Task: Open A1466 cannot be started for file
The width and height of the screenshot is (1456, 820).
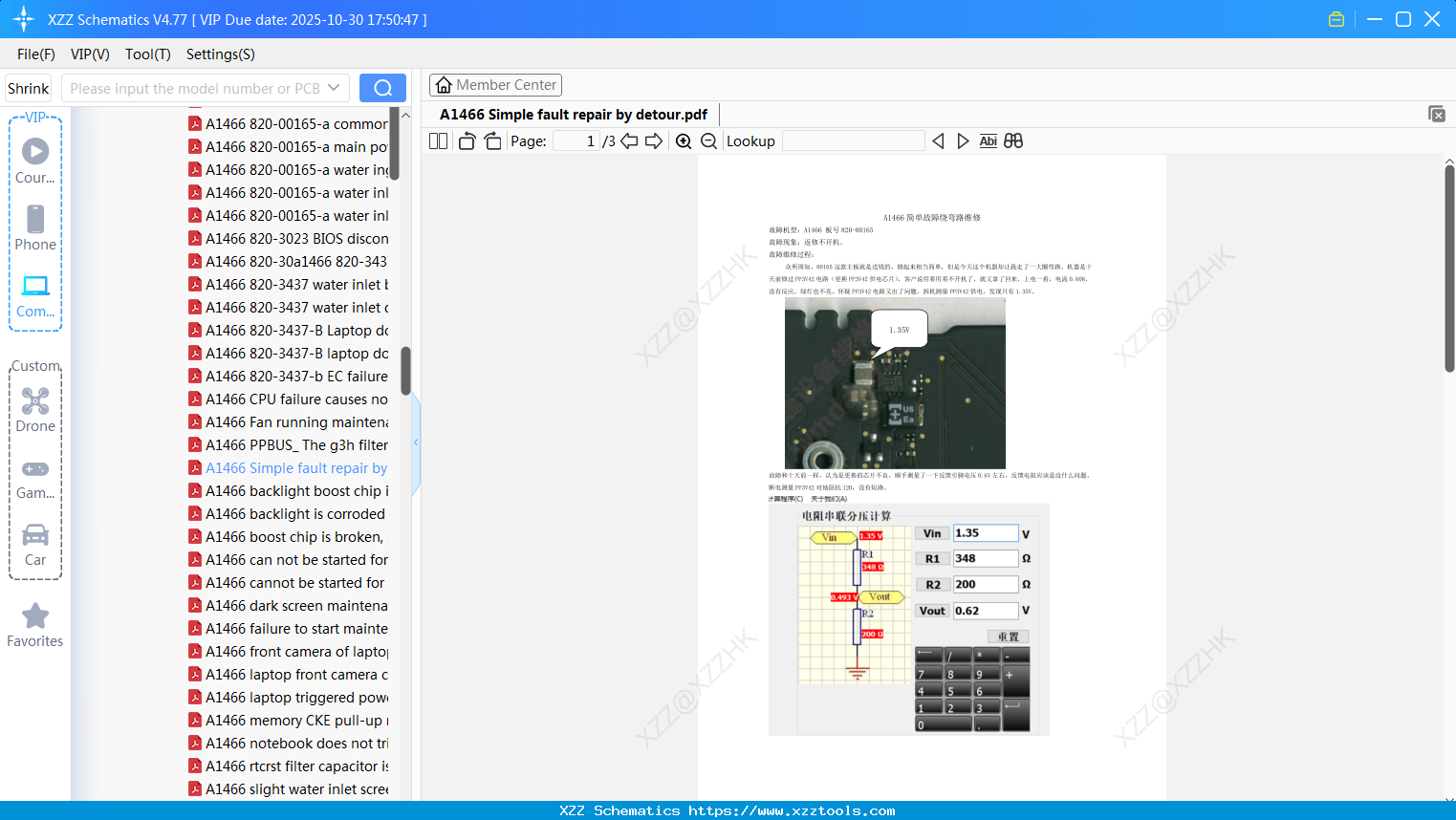Action: pyautogui.click(x=288, y=583)
